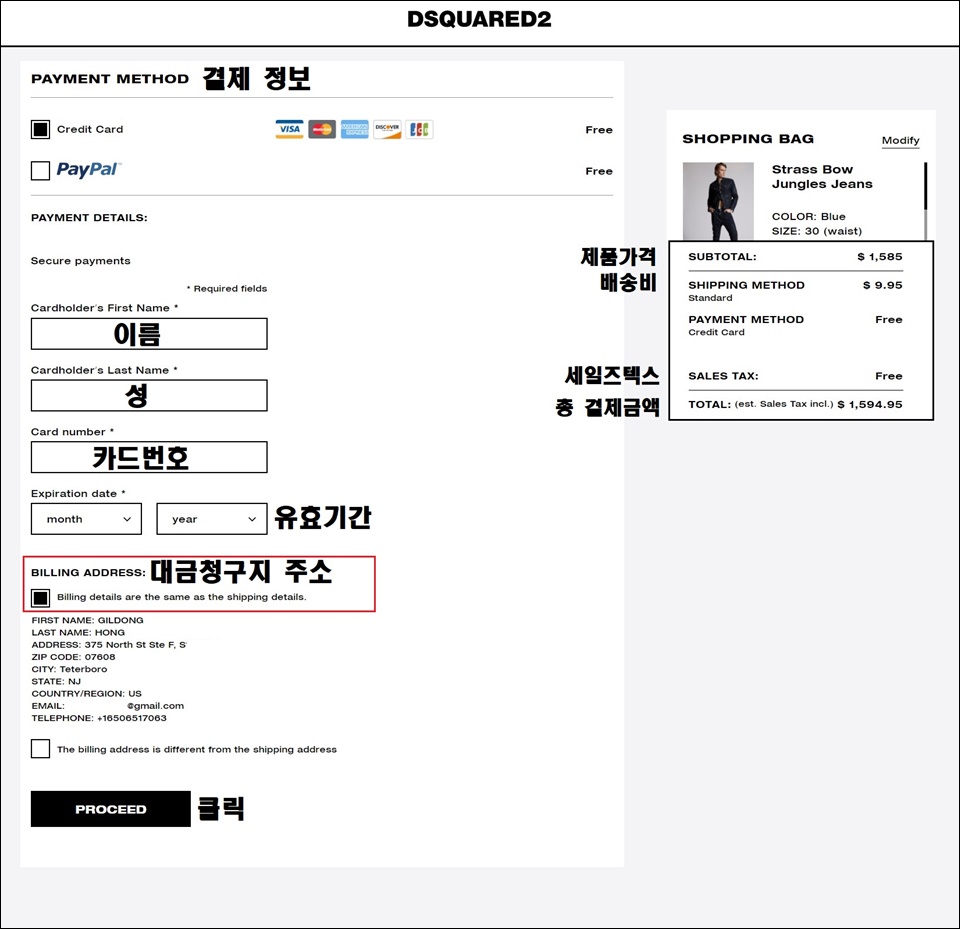This screenshot has height=929, width=960.
Task: Click the Secure payments text
Action: click(81, 261)
